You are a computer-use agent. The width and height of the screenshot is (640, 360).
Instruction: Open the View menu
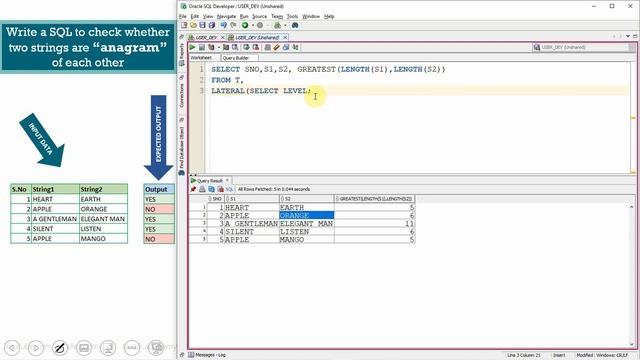click(208, 16)
